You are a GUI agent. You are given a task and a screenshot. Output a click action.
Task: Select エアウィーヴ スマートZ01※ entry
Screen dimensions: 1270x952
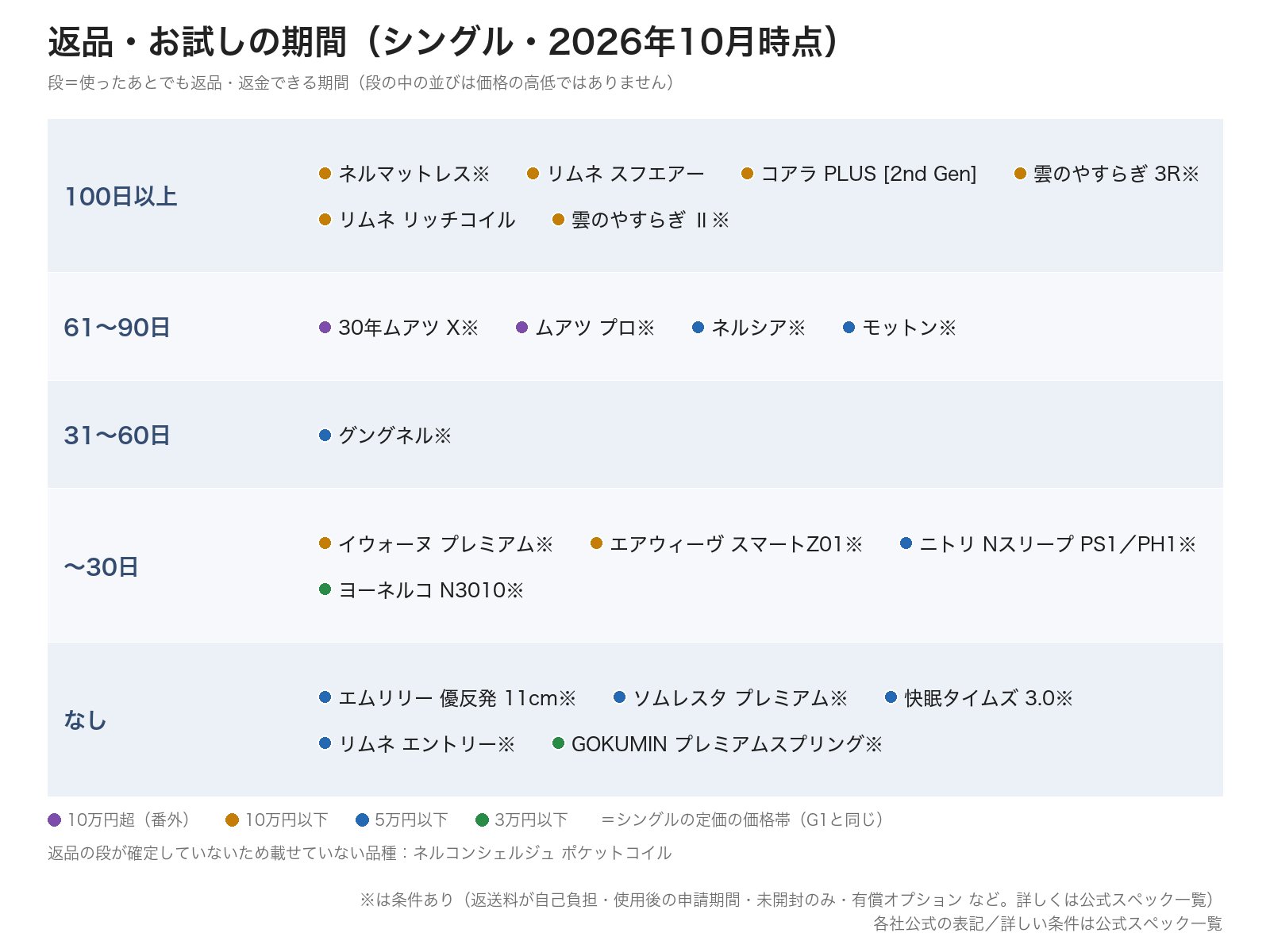coord(726,544)
